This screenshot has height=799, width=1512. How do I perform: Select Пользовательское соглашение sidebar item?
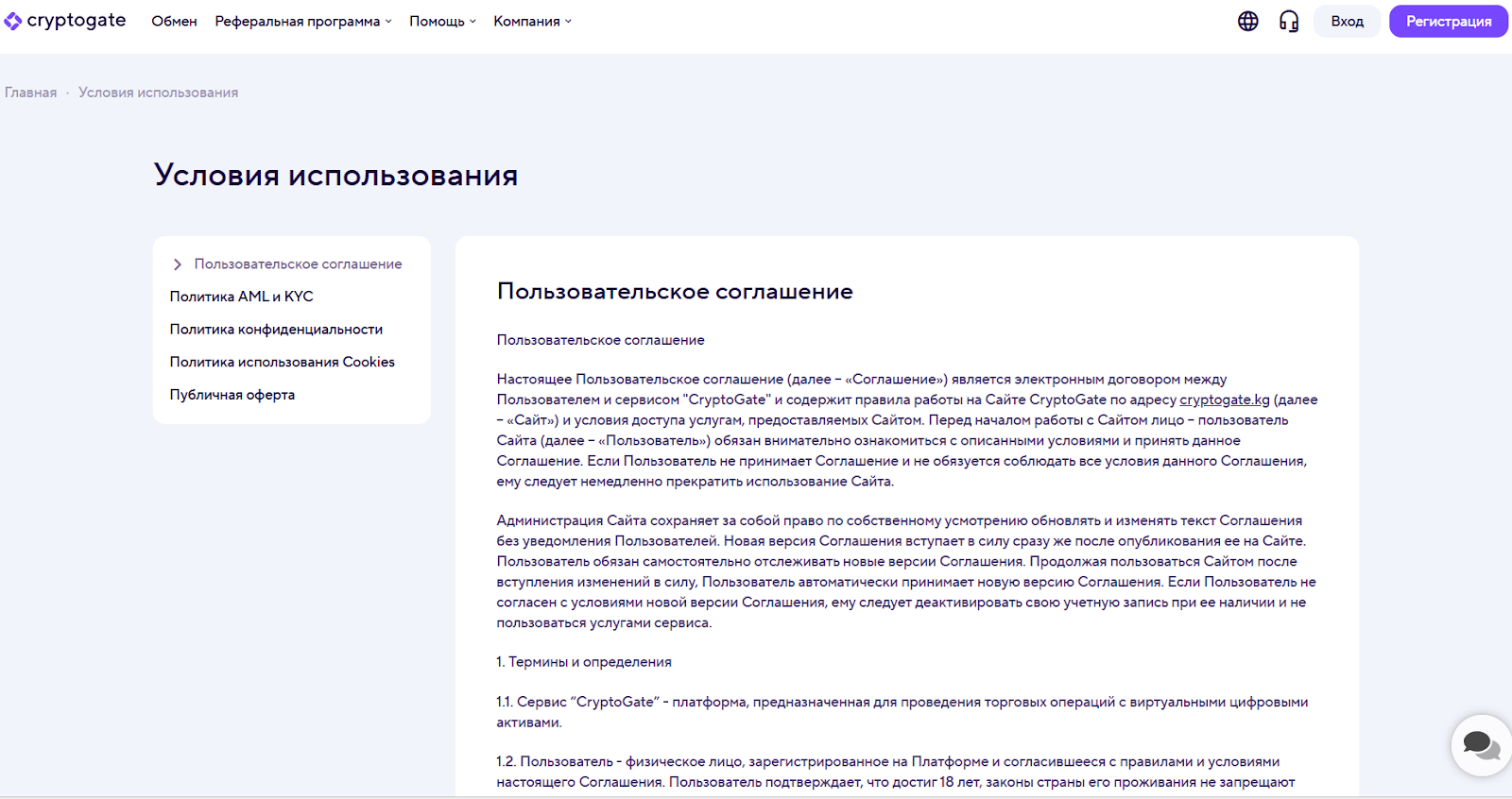coord(298,264)
